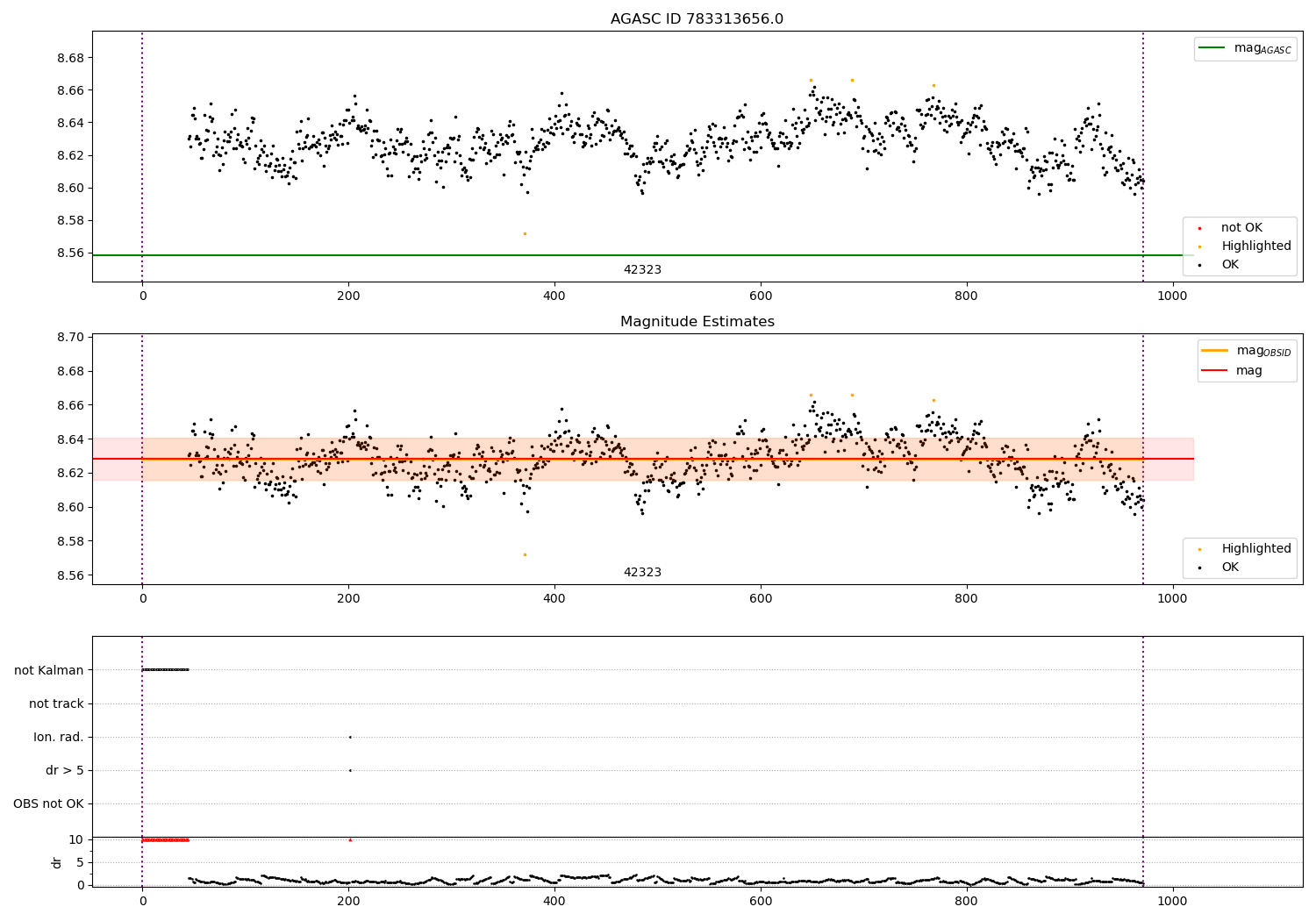Image resolution: width=1316 pixels, height=921 pixels.
Task: Click the '5' tick on the dr axis
Action: pos(80,862)
